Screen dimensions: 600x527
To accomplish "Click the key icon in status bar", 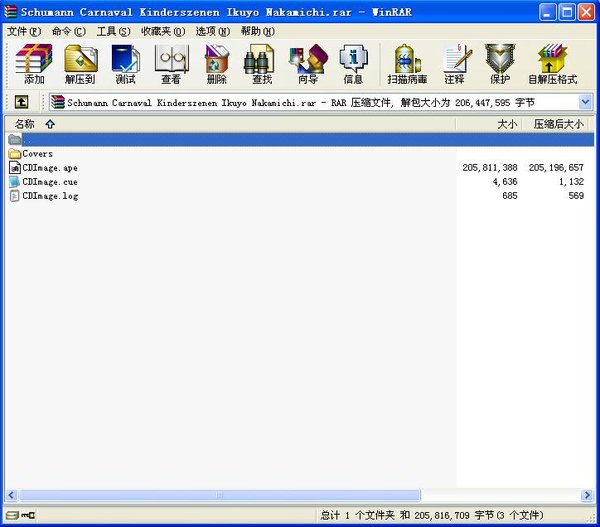I will coord(28,516).
